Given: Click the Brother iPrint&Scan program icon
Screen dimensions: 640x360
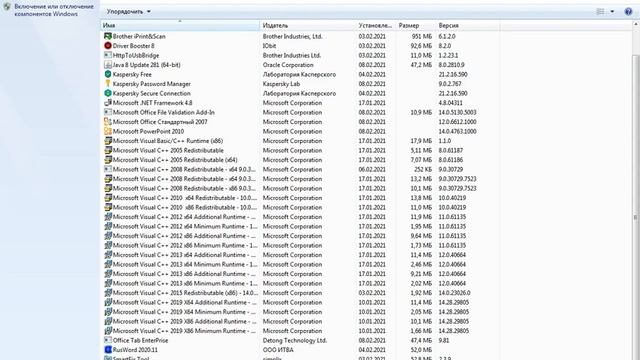Looking at the screenshot, I should [x=108, y=36].
